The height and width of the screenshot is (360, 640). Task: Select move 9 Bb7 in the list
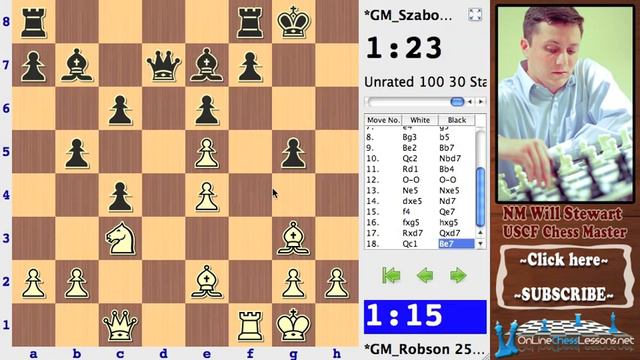pos(447,148)
